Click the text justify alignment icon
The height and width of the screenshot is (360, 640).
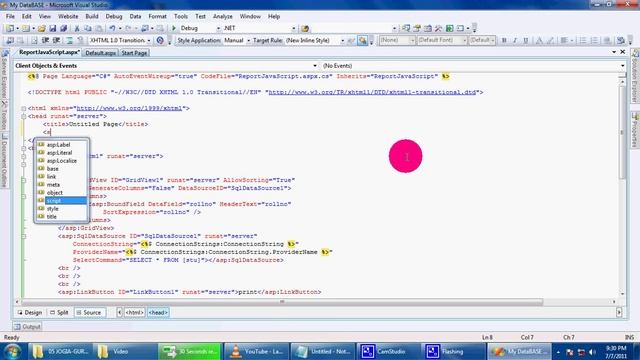pos(564,40)
